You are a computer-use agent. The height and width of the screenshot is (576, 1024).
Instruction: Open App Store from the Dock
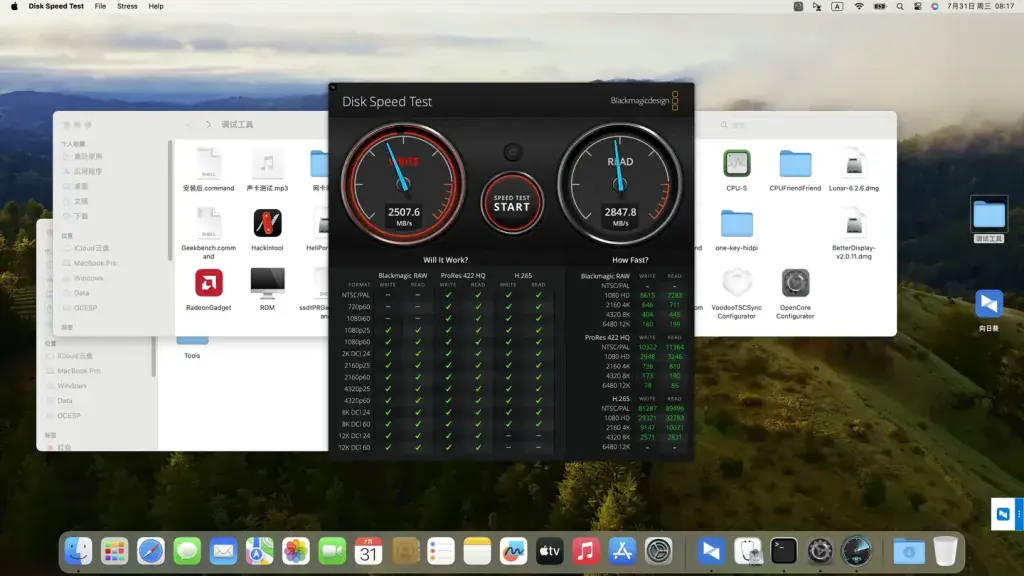(622, 551)
